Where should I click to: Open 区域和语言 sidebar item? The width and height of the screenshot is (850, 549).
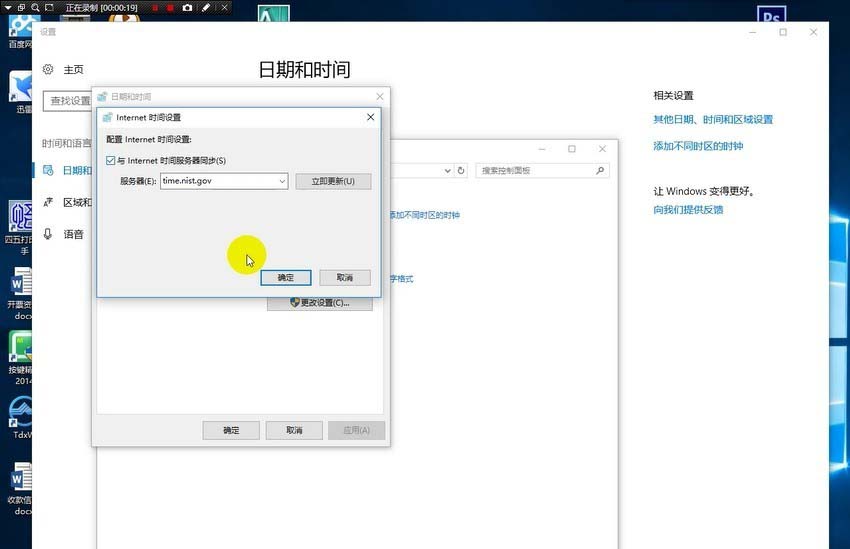coord(77,202)
